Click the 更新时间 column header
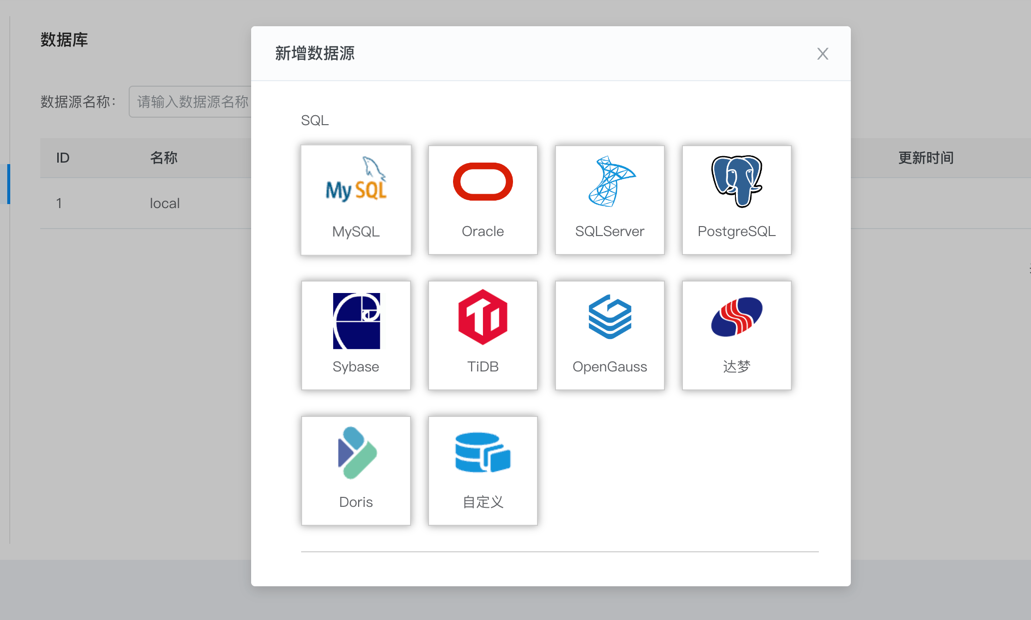 point(926,158)
